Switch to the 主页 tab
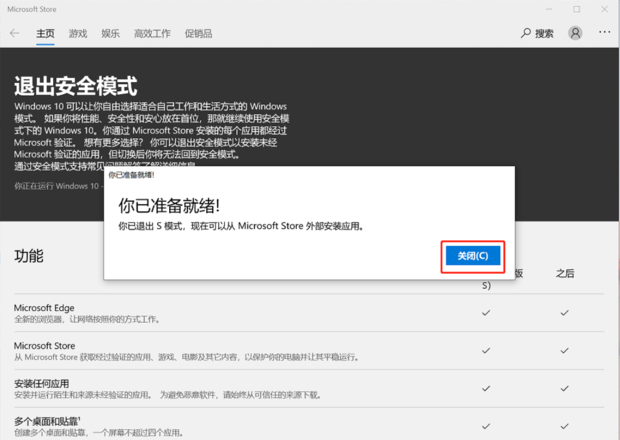Viewport: 620px width, 440px height. pyautogui.click(x=45, y=34)
